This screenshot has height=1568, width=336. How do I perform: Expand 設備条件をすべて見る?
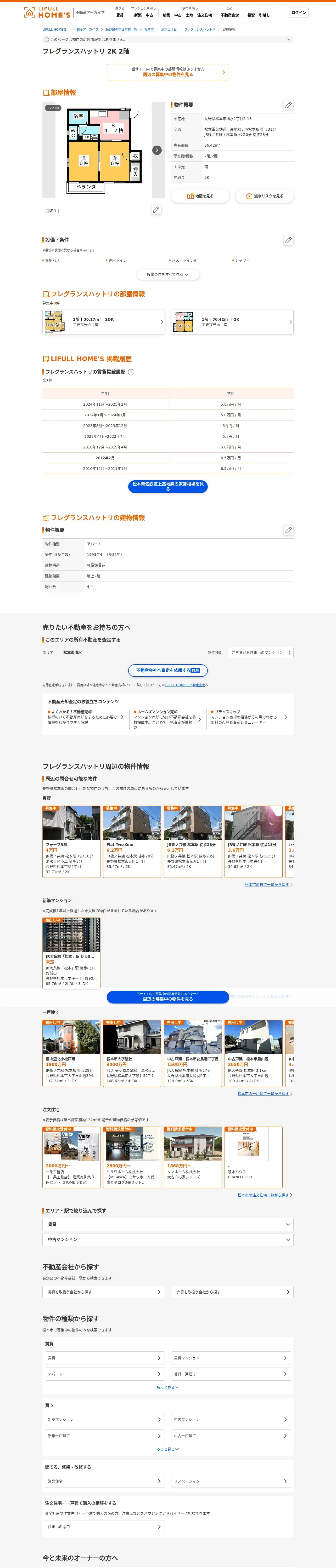(168, 274)
